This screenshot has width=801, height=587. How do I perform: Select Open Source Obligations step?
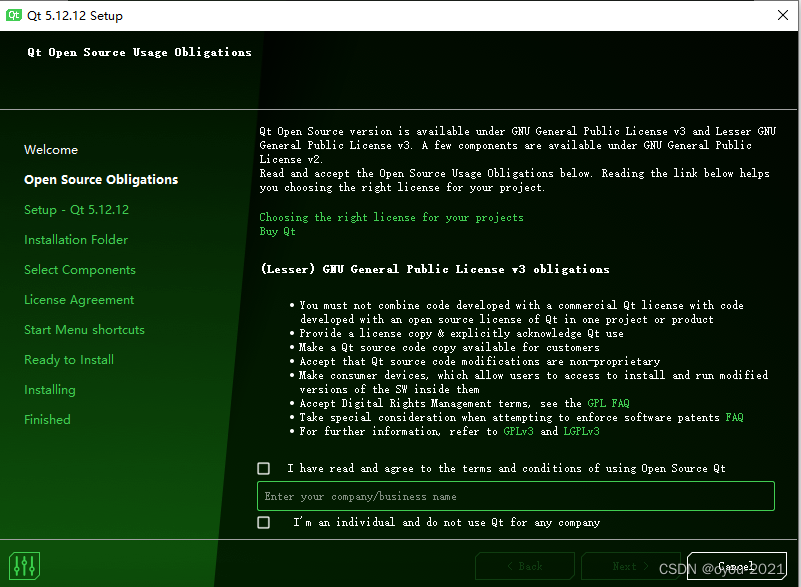pos(101,180)
